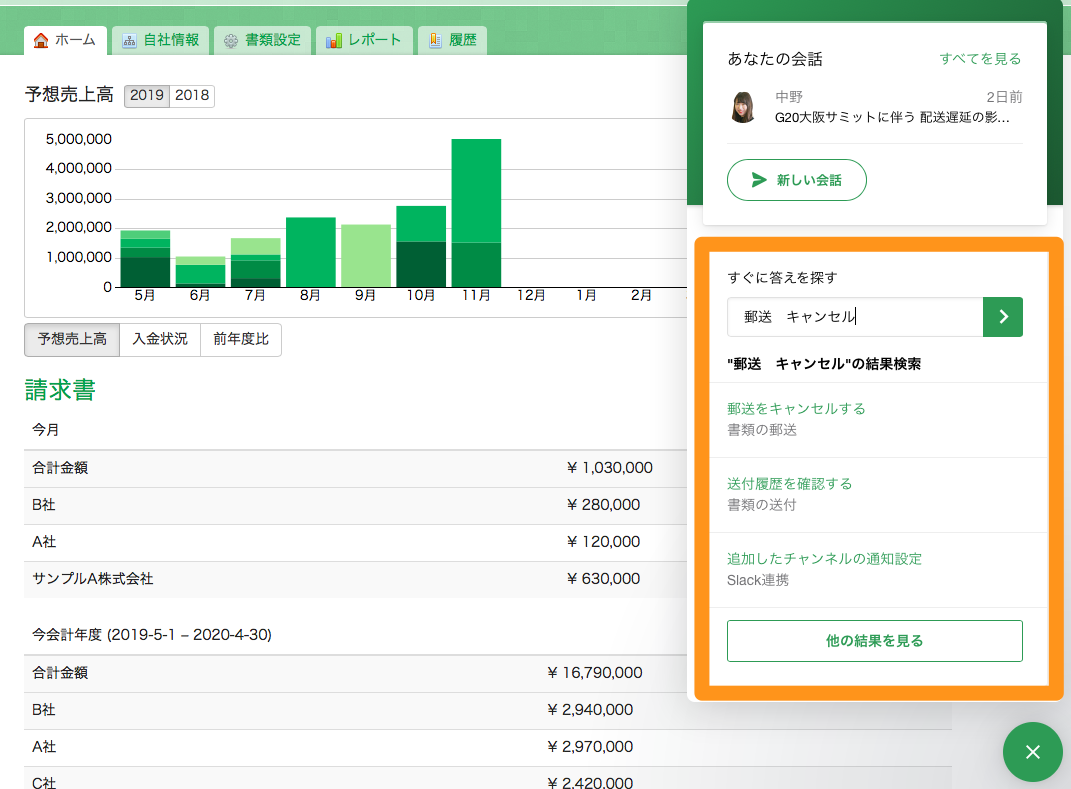
Task: Click the 自社情報 organization icon
Action: pos(129,41)
